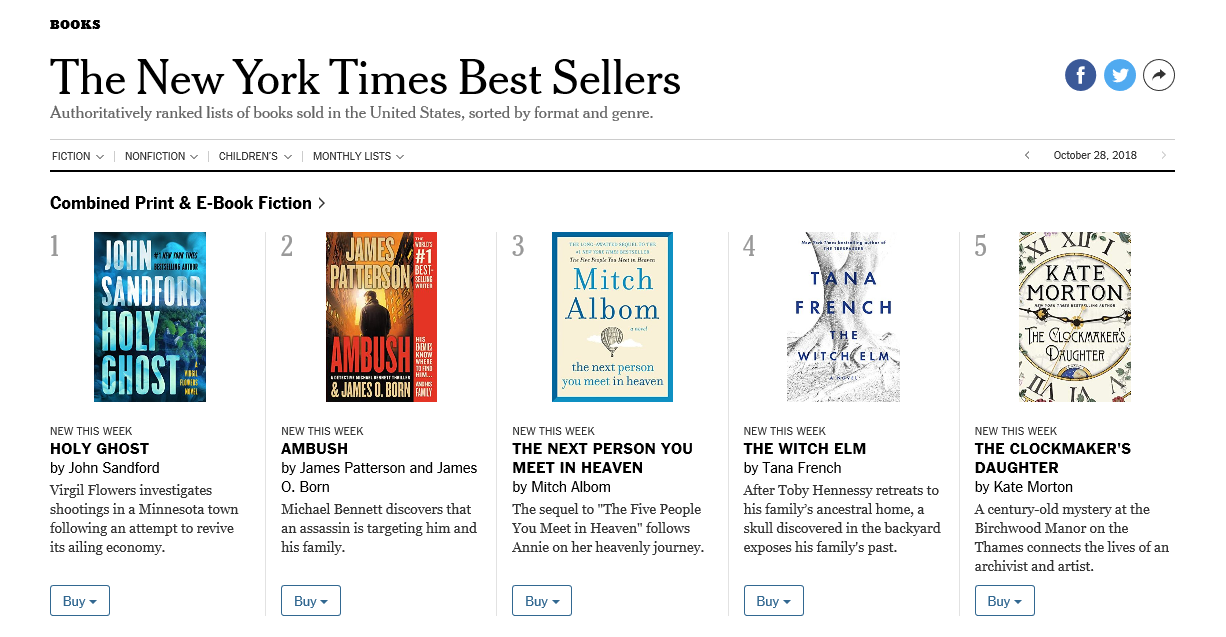Share the page on Twitter
1226x637 pixels.
(x=1120, y=75)
